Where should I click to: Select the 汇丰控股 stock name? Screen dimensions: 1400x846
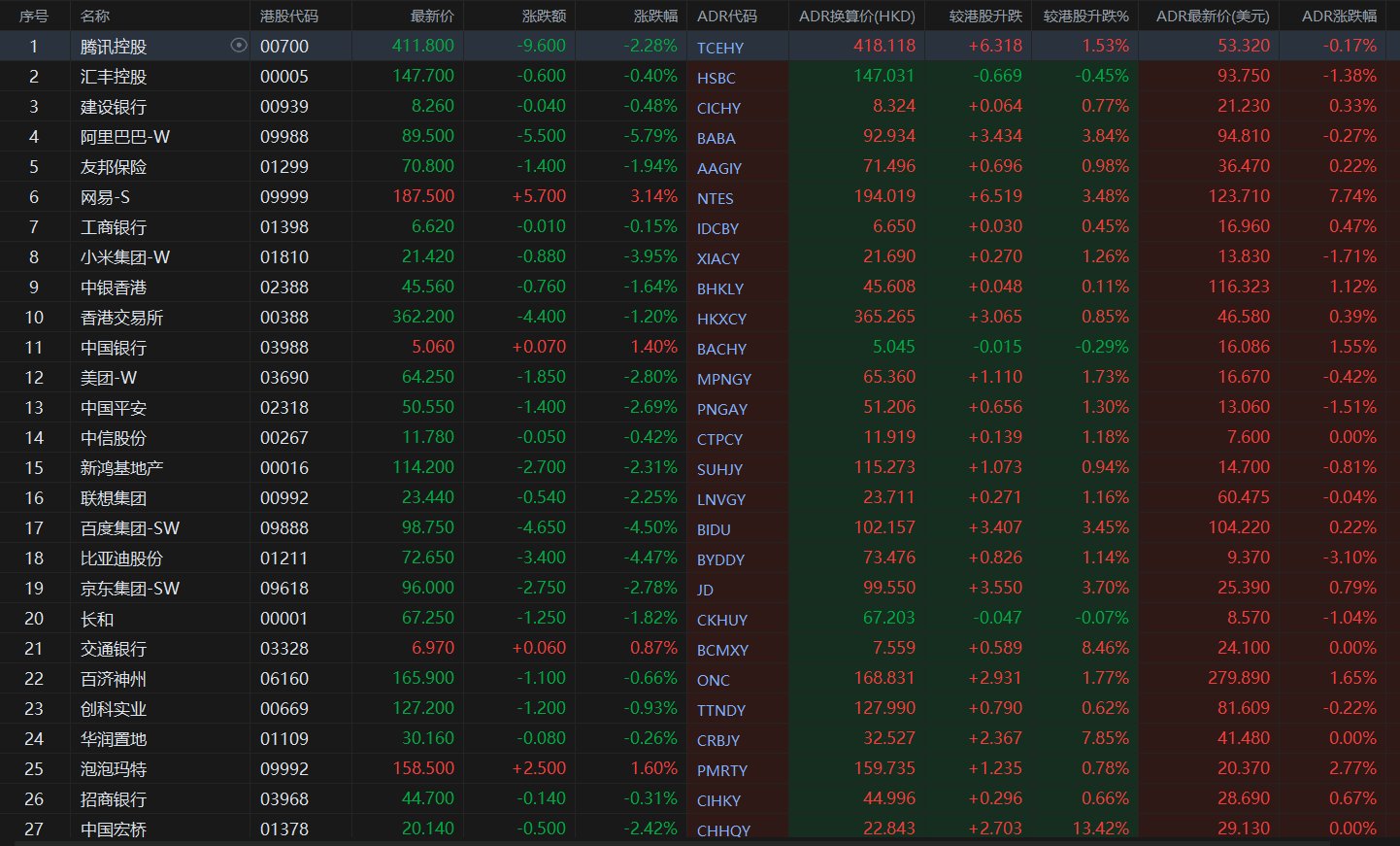tap(114, 77)
